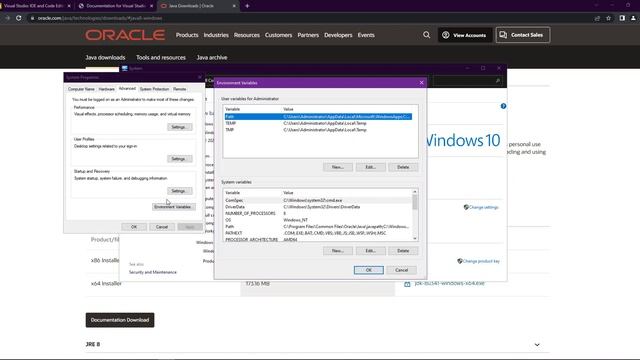Click the User Profiles Settings button
Screen dimensions: 640x360
point(179,159)
